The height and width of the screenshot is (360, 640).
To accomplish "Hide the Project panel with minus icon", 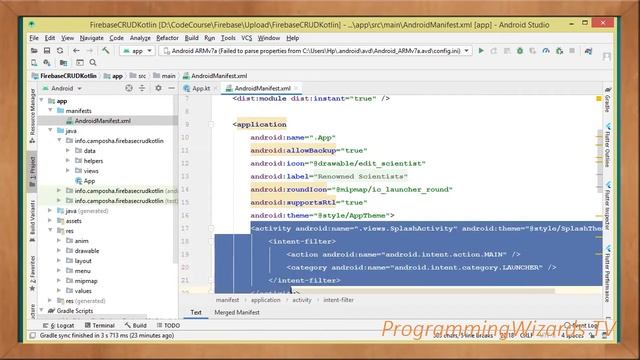I will (x=171, y=88).
